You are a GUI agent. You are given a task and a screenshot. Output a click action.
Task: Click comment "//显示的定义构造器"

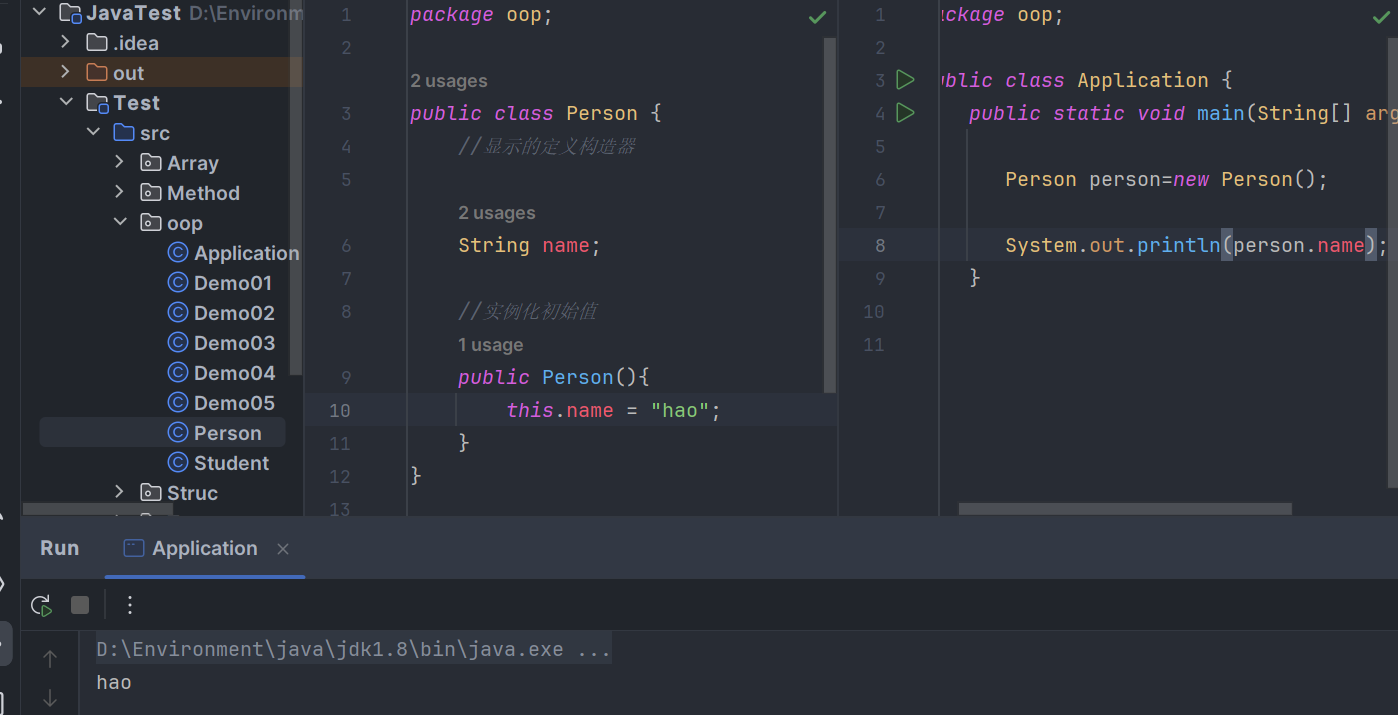(x=547, y=147)
